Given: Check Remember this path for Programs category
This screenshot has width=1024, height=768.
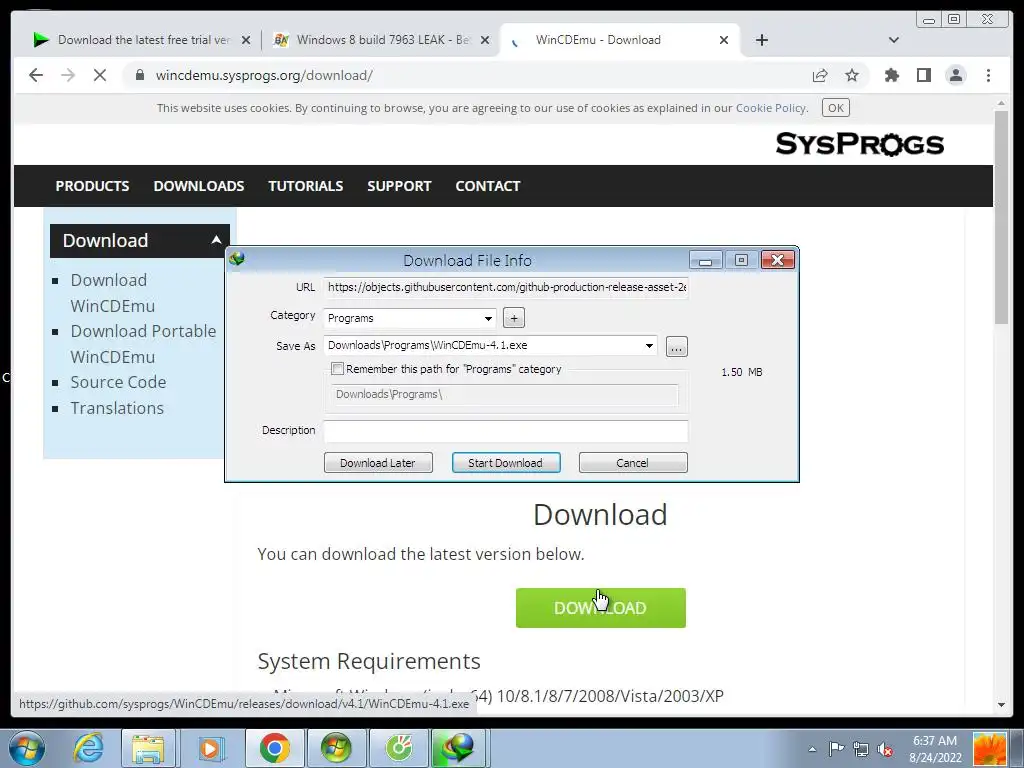Looking at the screenshot, I should point(338,369).
